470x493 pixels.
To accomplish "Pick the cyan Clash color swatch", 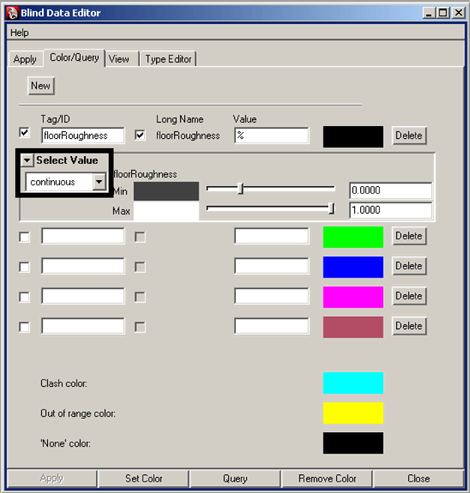I will pos(353,383).
